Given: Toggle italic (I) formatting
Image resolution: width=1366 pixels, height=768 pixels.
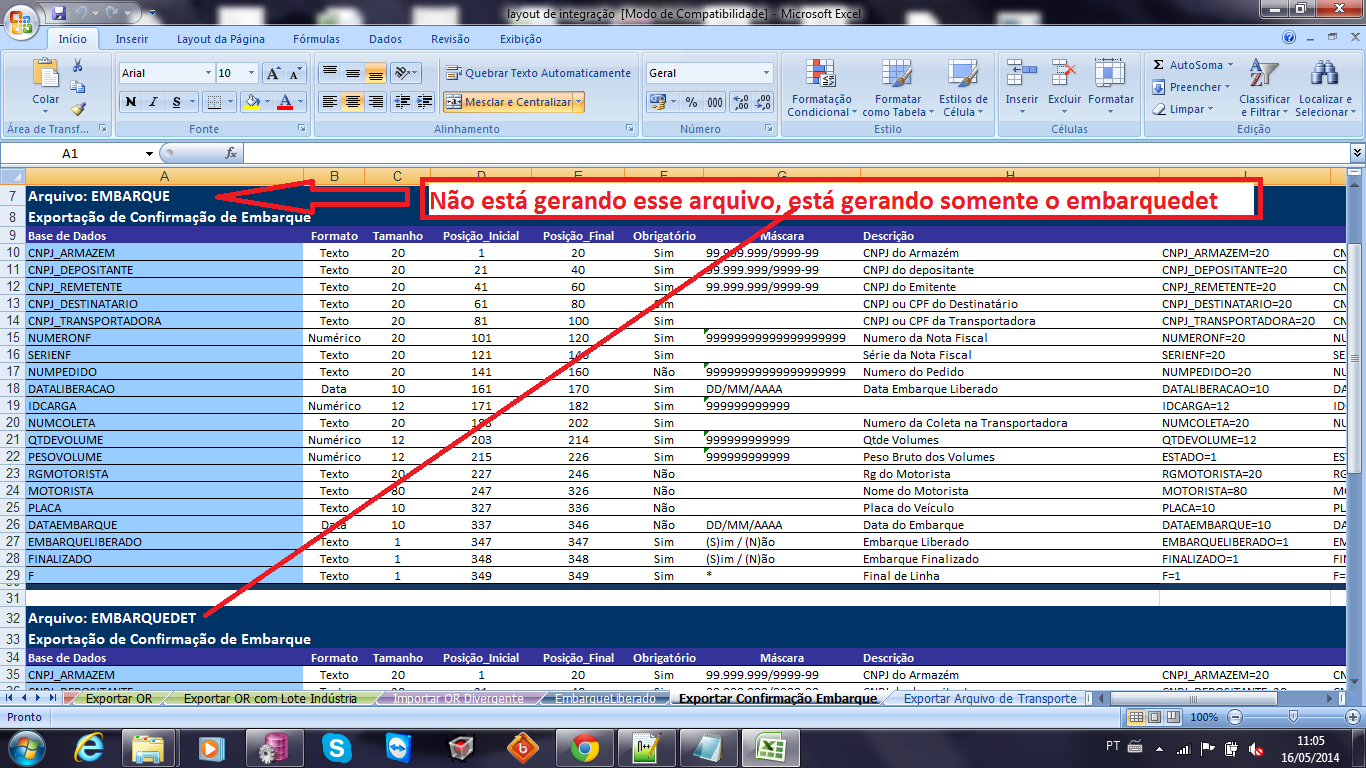Looking at the screenshot, I should [153, 102].
